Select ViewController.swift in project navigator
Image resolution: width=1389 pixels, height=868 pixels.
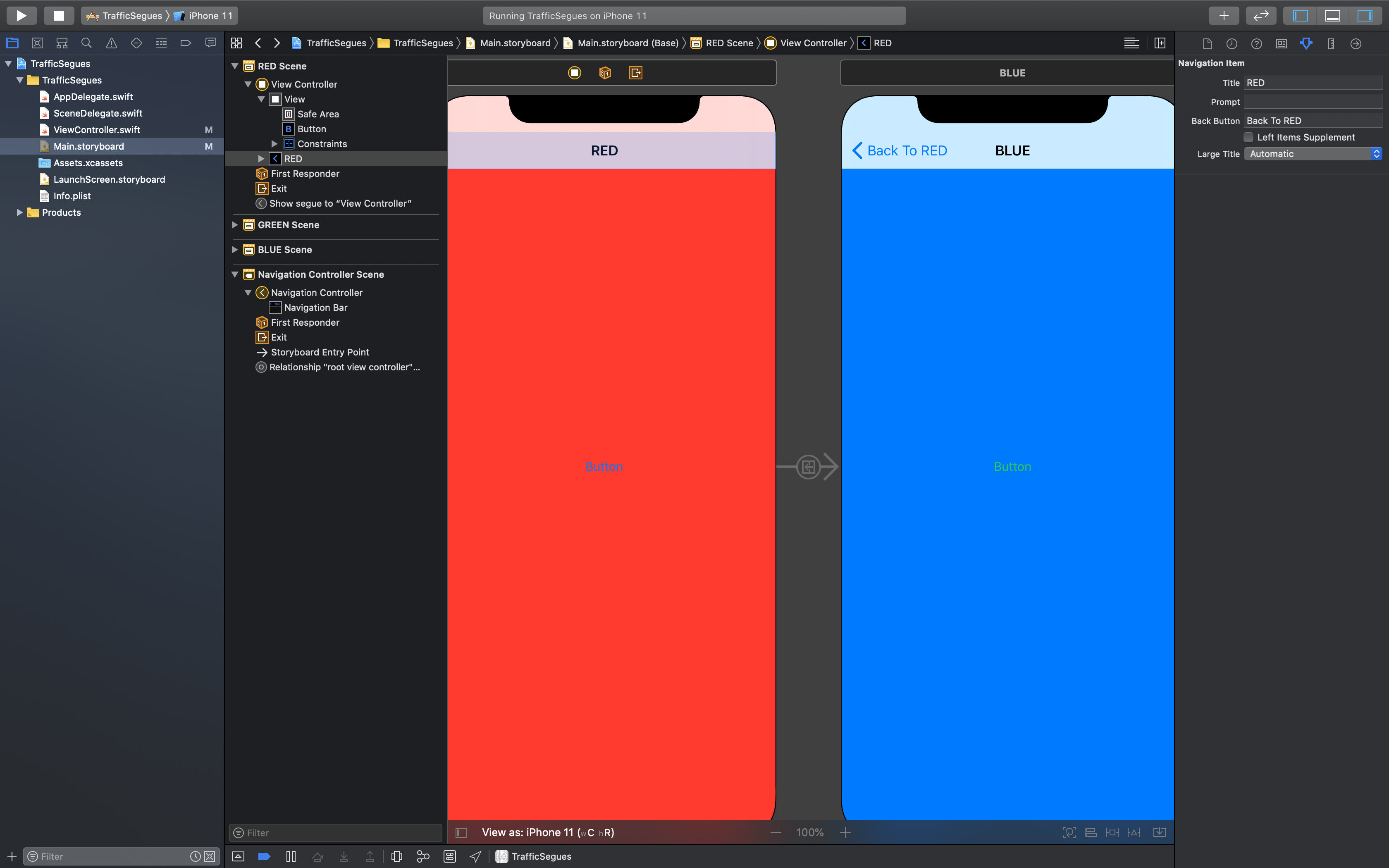pyautogui.click(x=96, y=130)
